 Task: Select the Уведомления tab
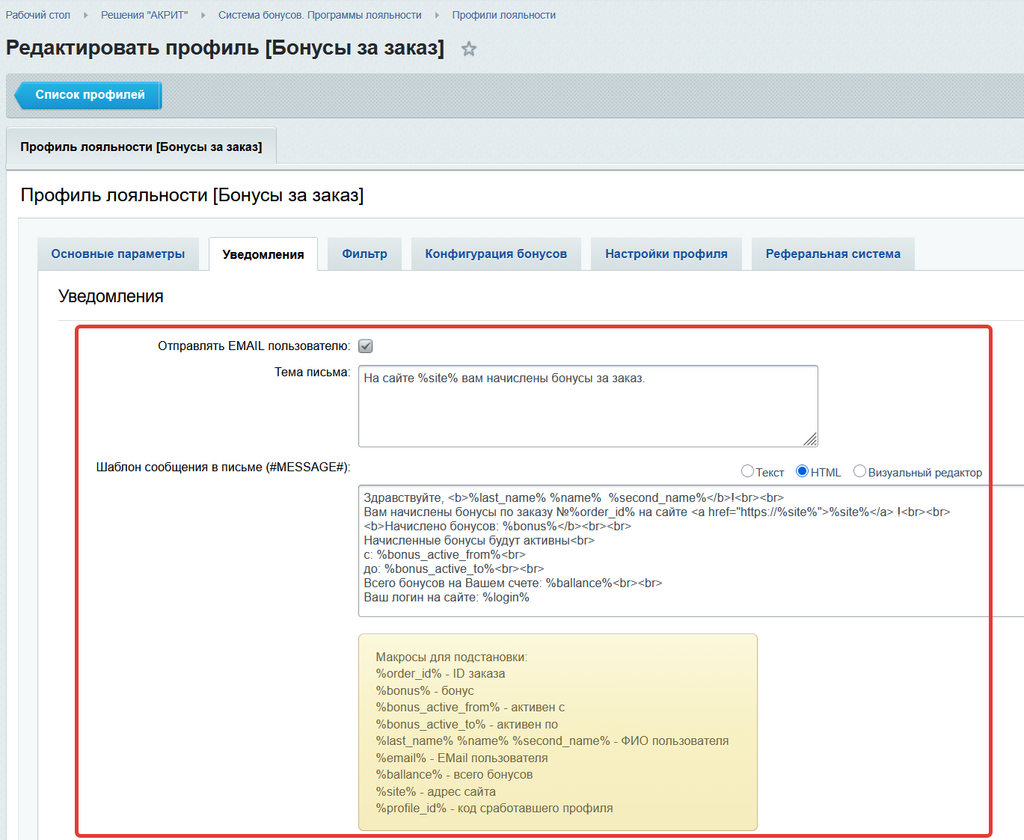(x=263, y=255)
